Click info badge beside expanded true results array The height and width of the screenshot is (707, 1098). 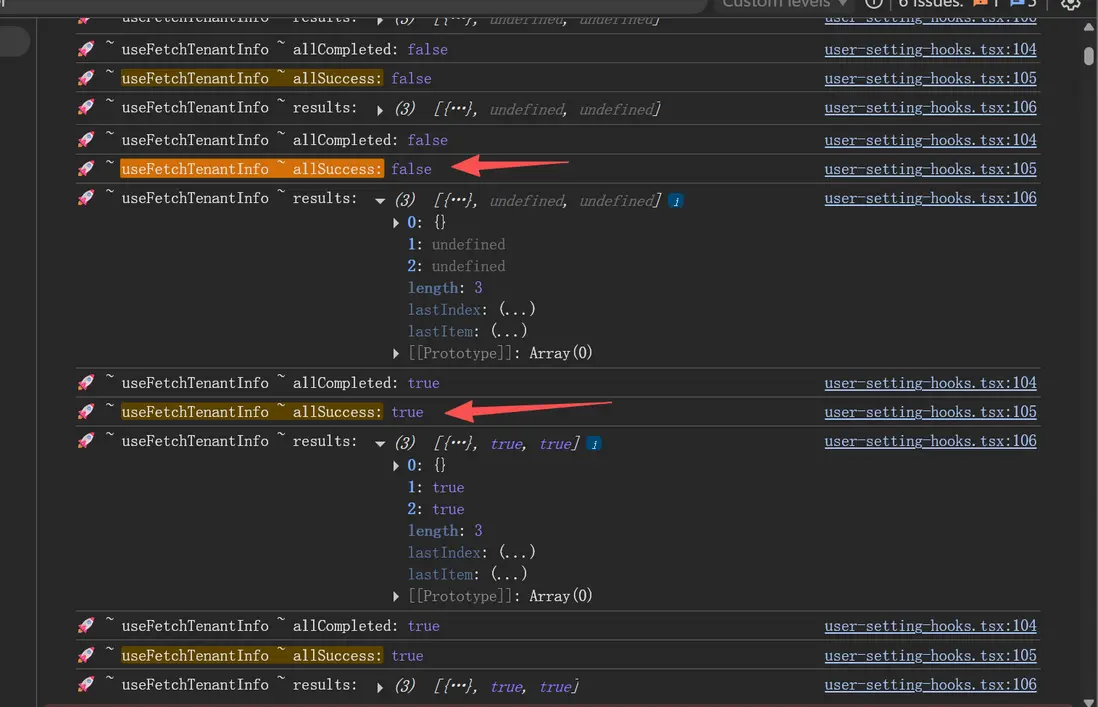[x=594, y=444]
